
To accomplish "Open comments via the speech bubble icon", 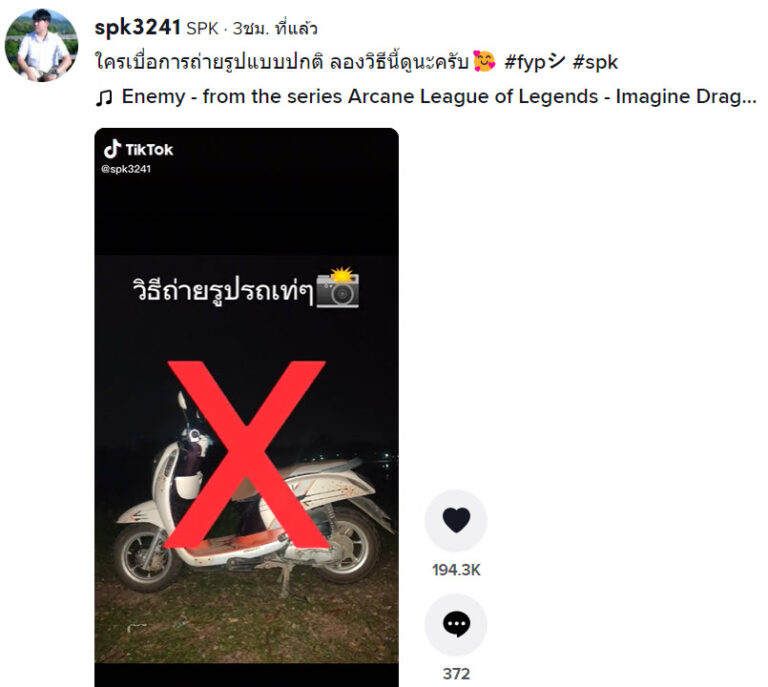I will pyautogui.click(x=456, y=624).
